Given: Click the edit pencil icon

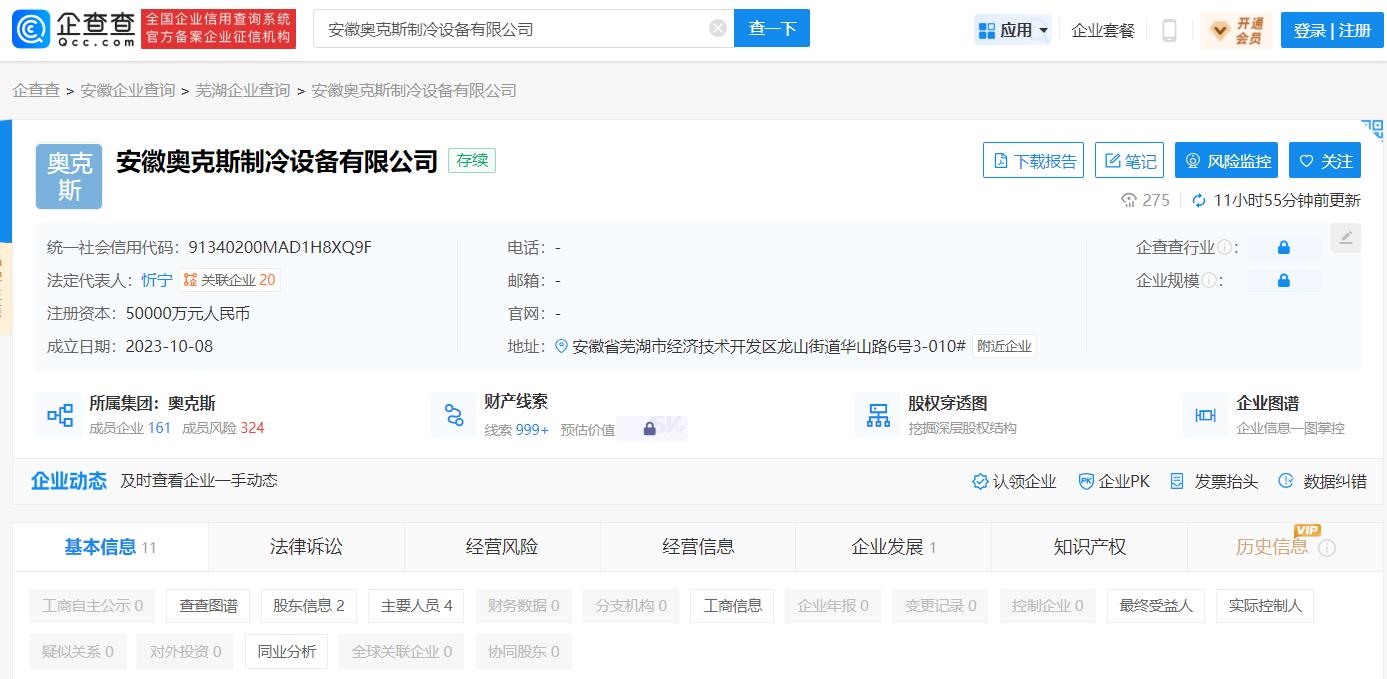Looking at the screenshot, I should pos(1346,238).
